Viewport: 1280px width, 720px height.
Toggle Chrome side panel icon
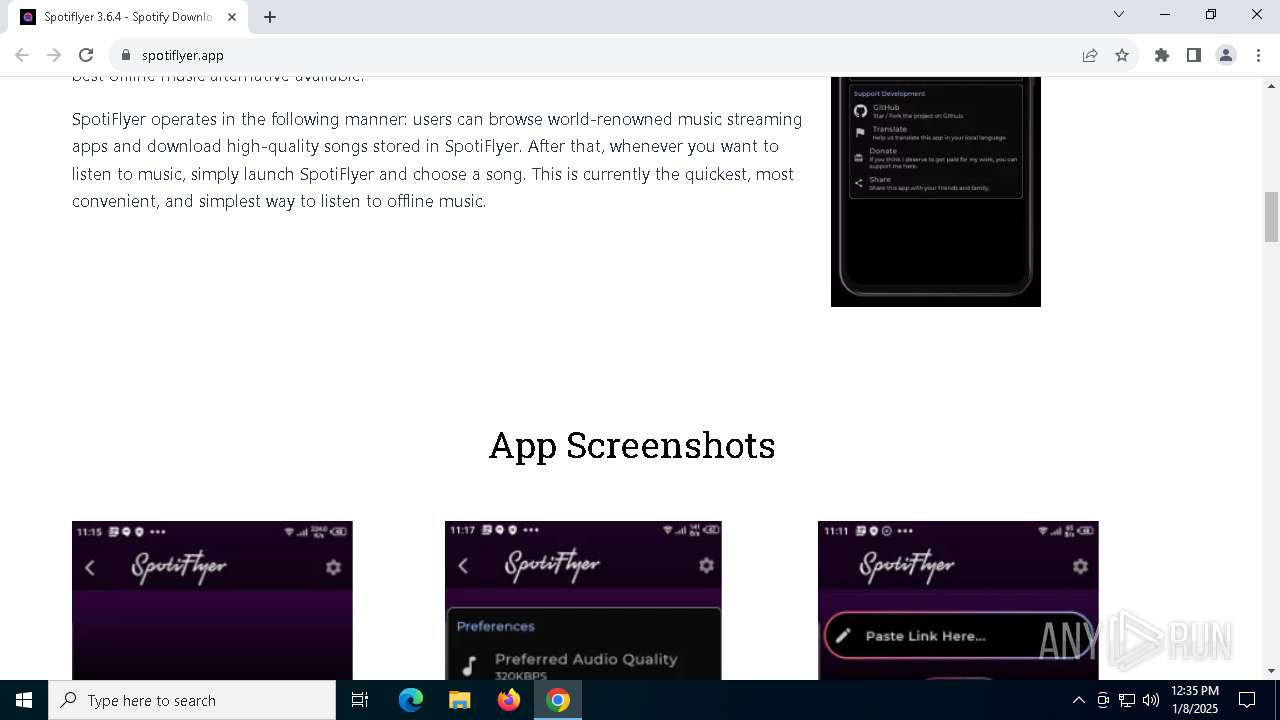pos(1194,55)
